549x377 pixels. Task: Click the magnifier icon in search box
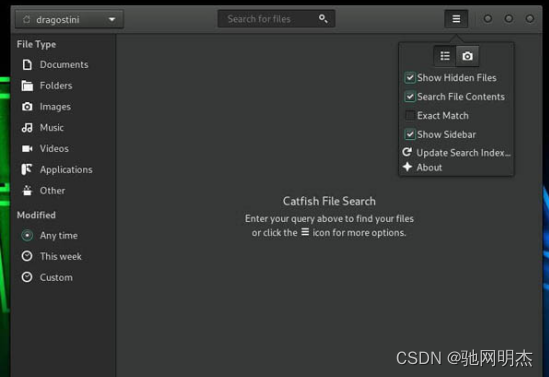323,19
